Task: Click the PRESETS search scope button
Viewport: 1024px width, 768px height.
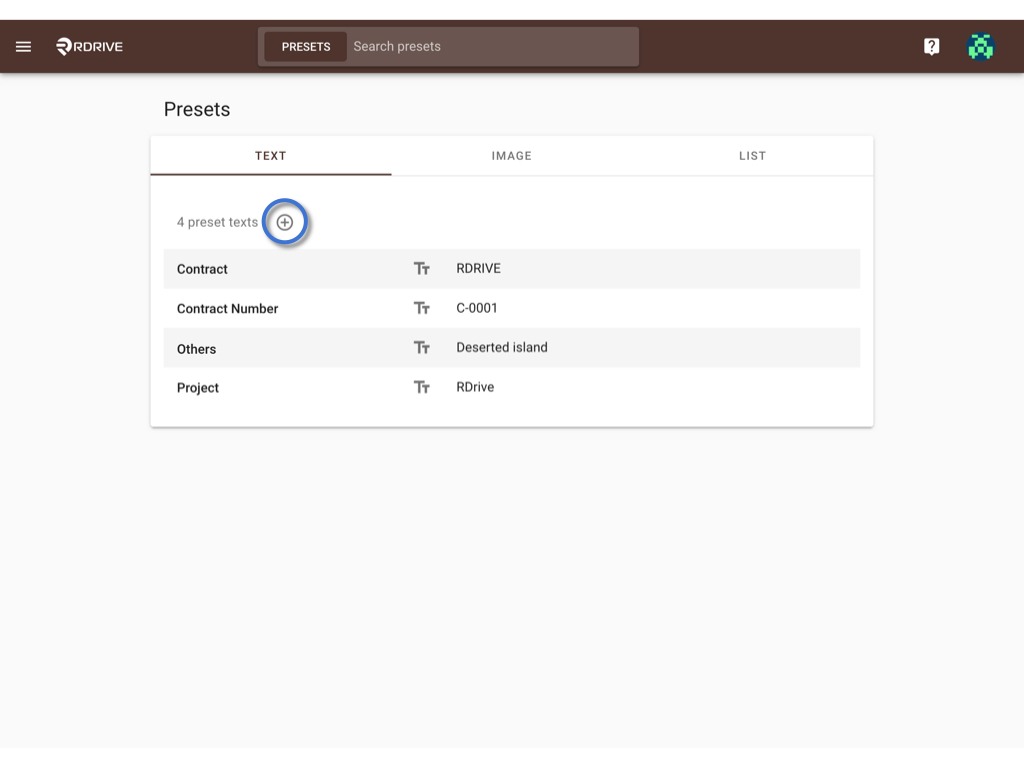Action: (306, 46)
